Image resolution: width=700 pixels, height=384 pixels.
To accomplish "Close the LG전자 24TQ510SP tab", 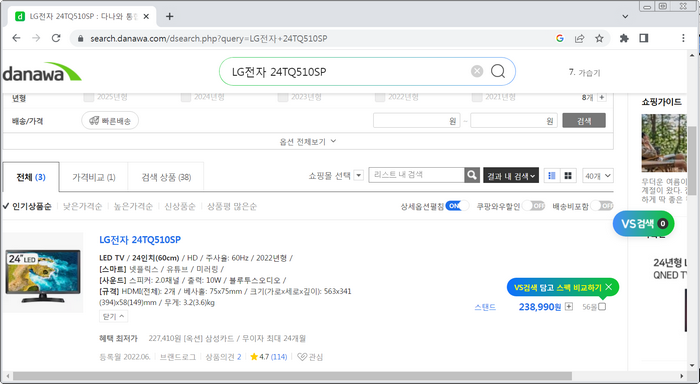I will pos(146,17).
